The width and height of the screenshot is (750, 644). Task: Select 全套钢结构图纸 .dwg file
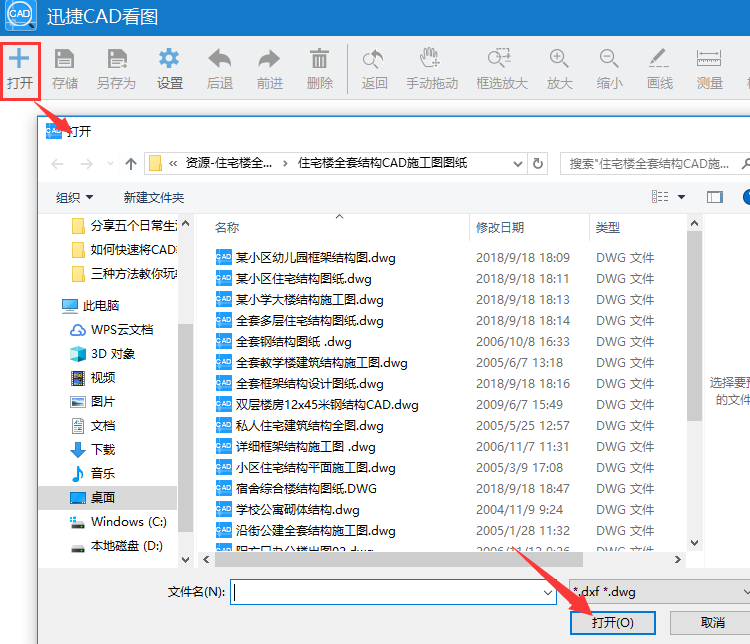point(284,342)
